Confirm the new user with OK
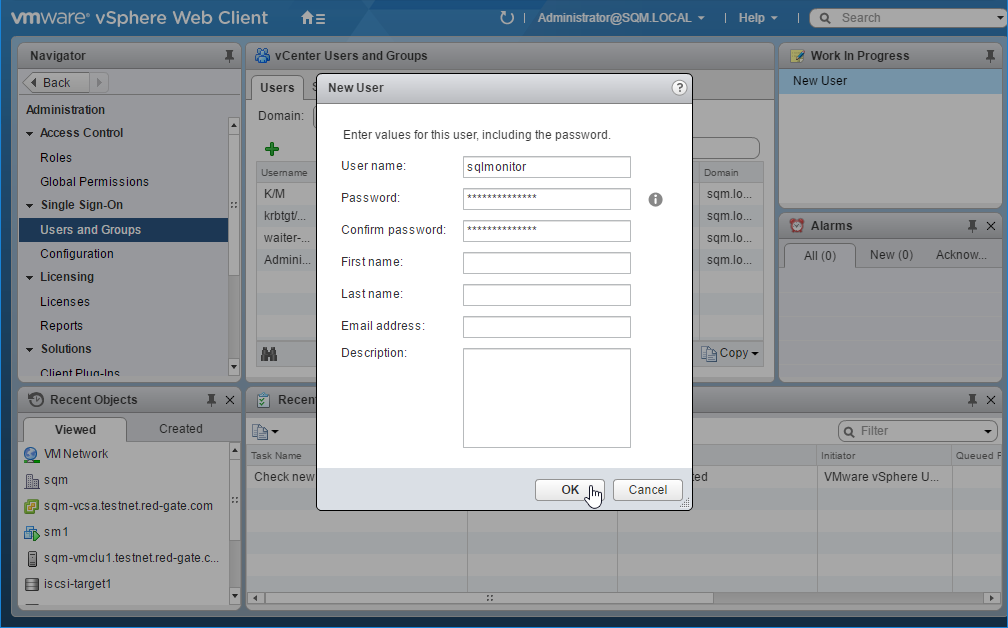The width and height of the screenshot is (1008, 628). (x=569, y=490)
